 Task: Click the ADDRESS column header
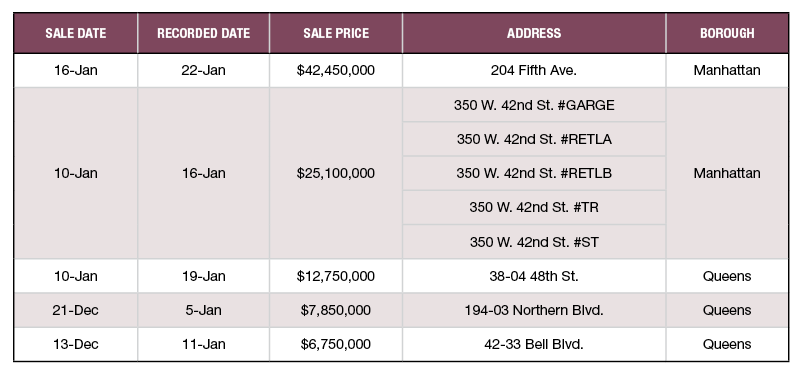(534, 33)
